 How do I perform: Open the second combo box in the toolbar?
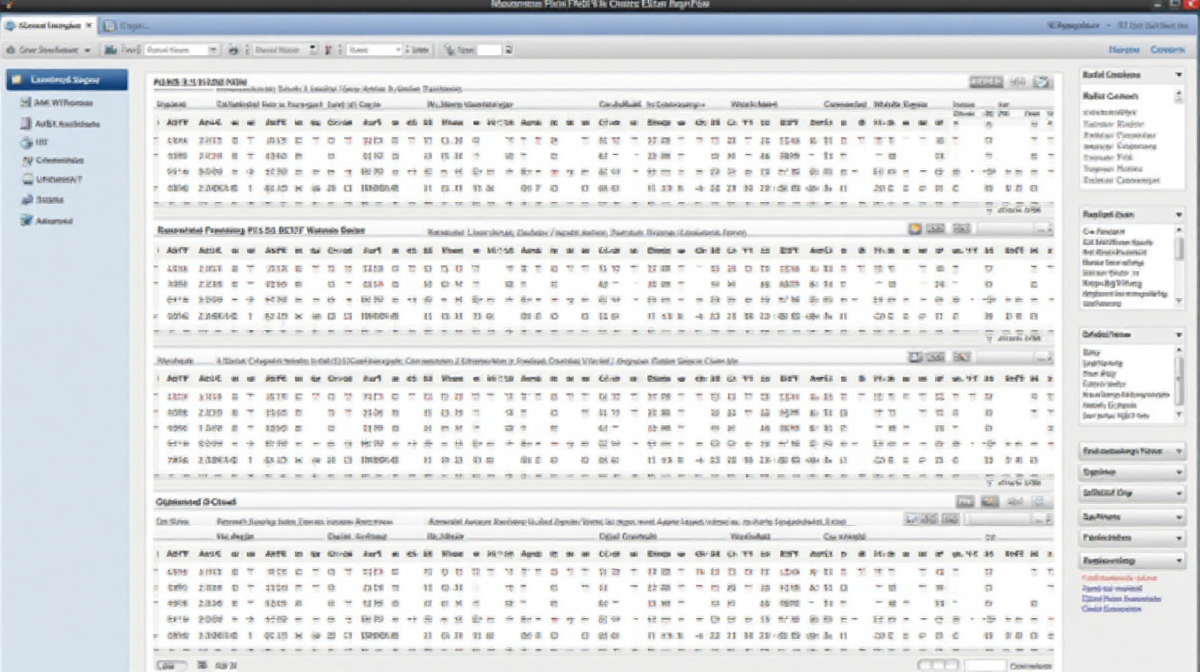tap(284, 49)
